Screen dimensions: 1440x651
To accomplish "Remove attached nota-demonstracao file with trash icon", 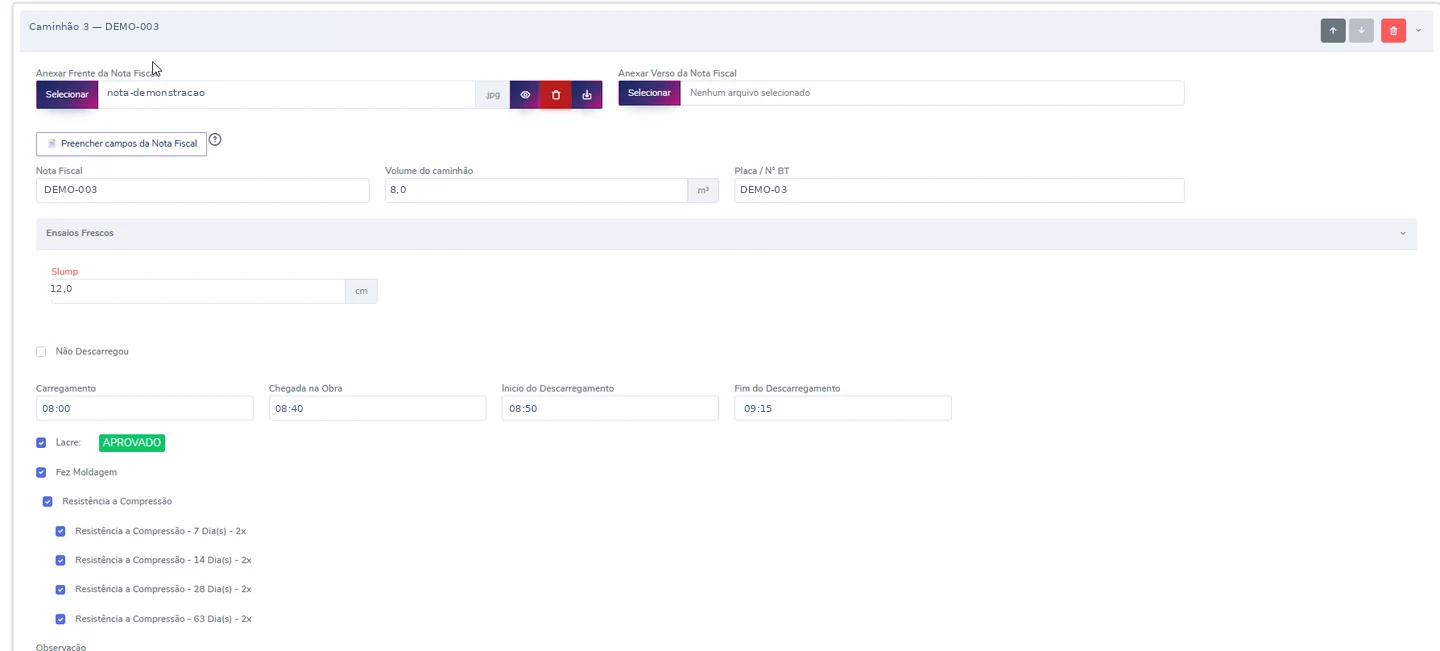I will [556, 94].
